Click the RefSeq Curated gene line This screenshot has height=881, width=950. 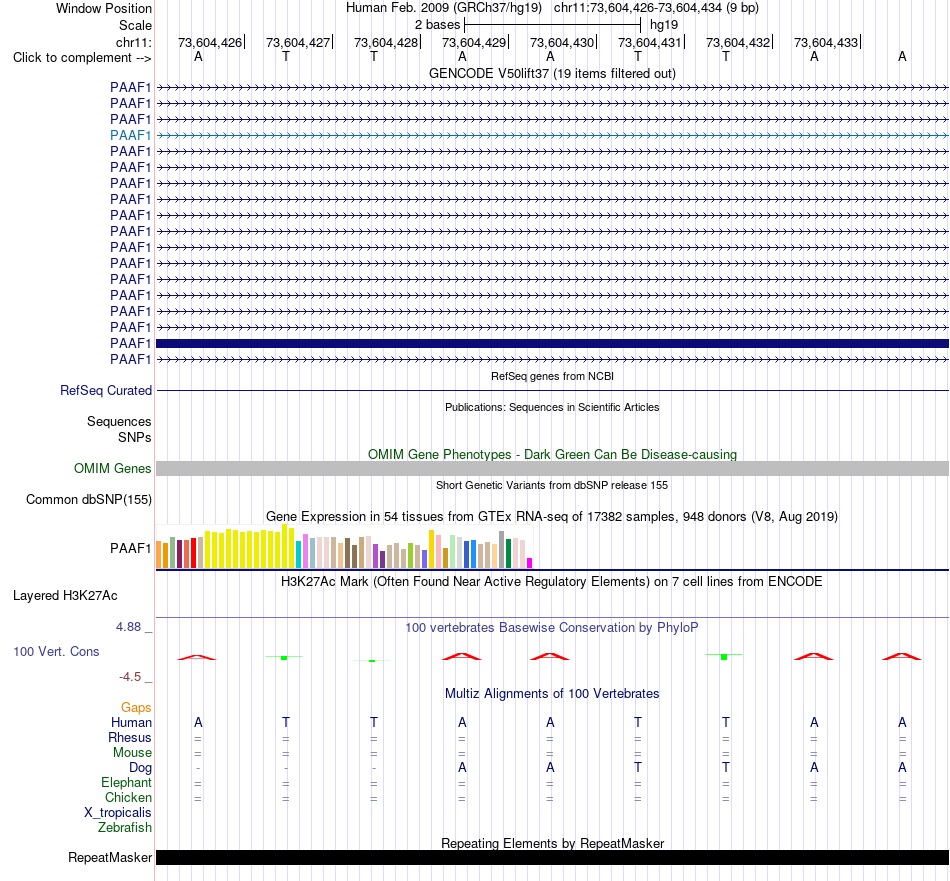[x=552, y=390]
